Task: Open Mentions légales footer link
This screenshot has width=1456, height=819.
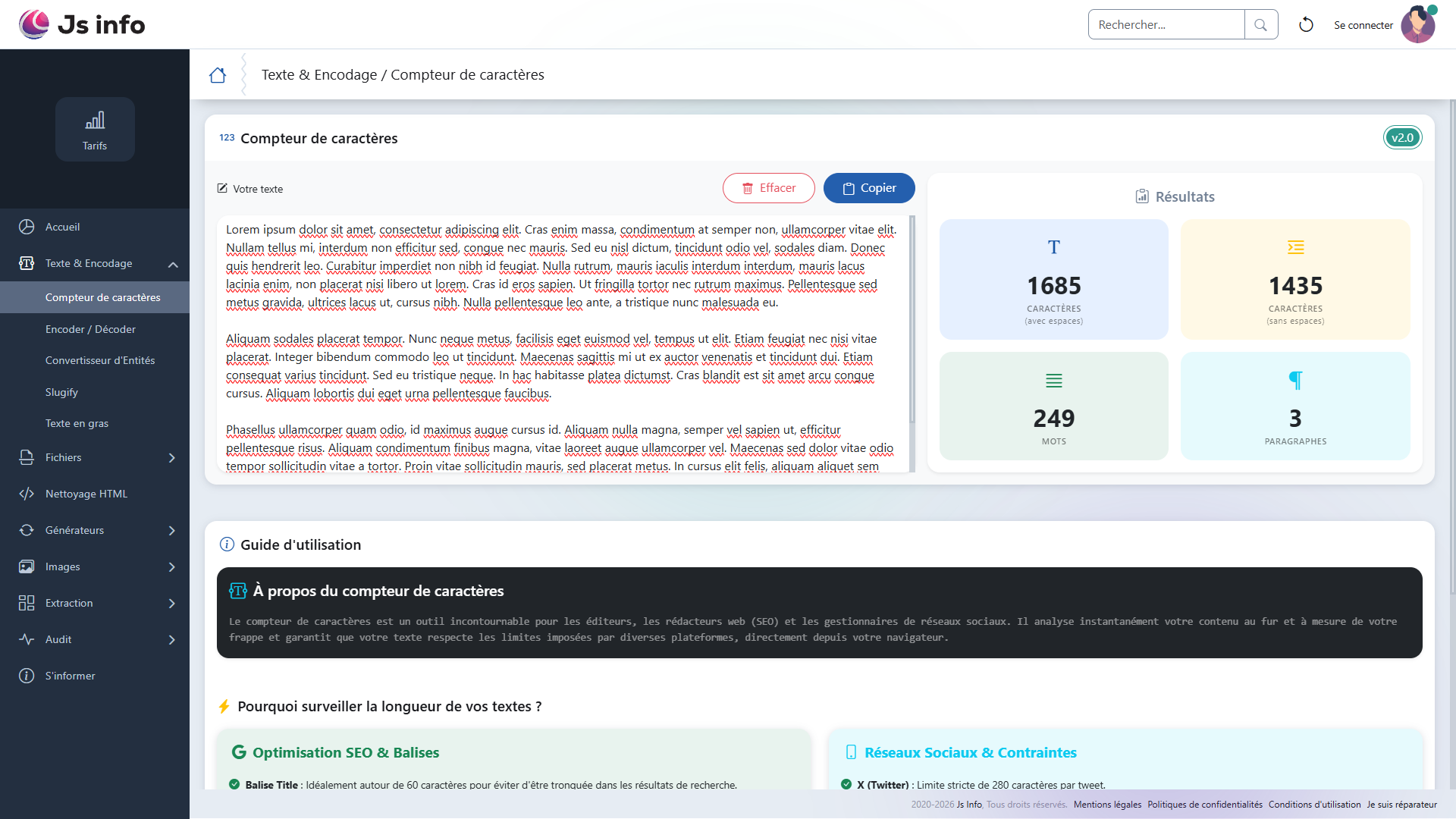Action: point(1107,805)
